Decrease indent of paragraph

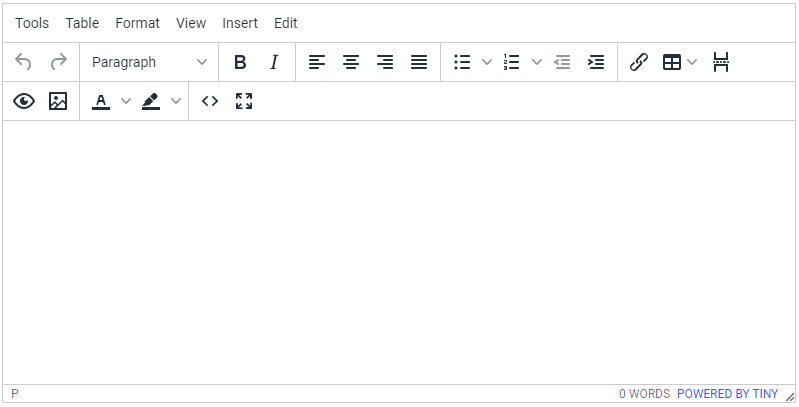562,62
